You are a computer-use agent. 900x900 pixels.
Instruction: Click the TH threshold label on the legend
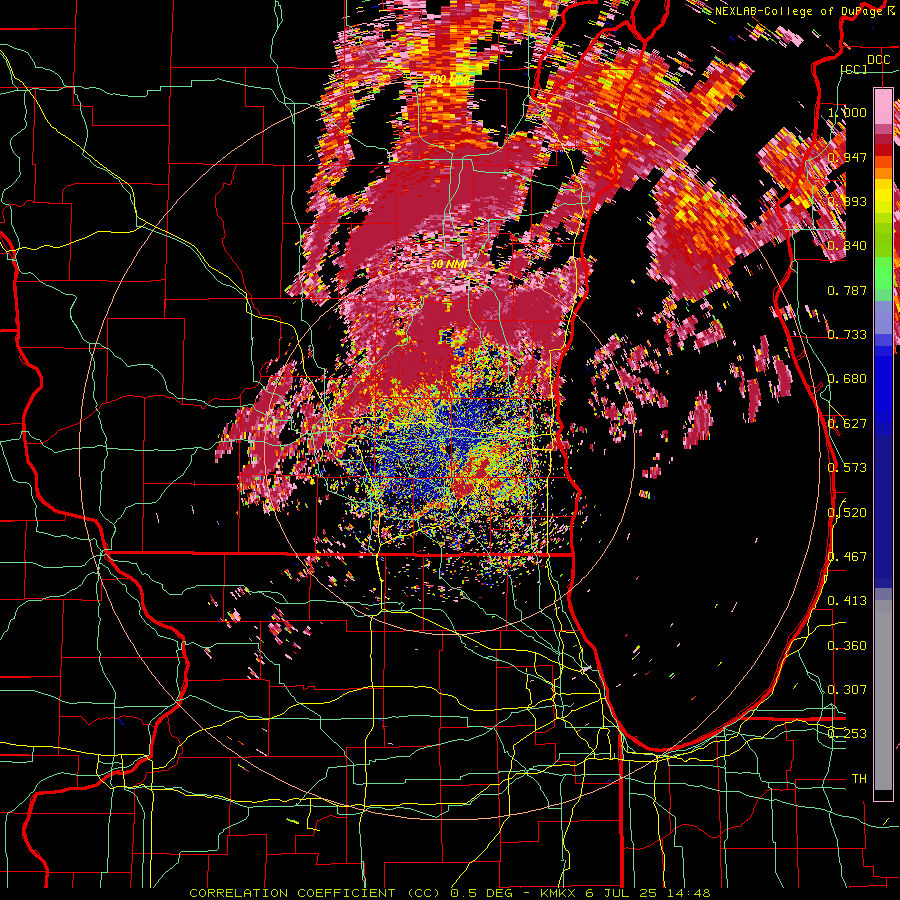pos(859,778)
